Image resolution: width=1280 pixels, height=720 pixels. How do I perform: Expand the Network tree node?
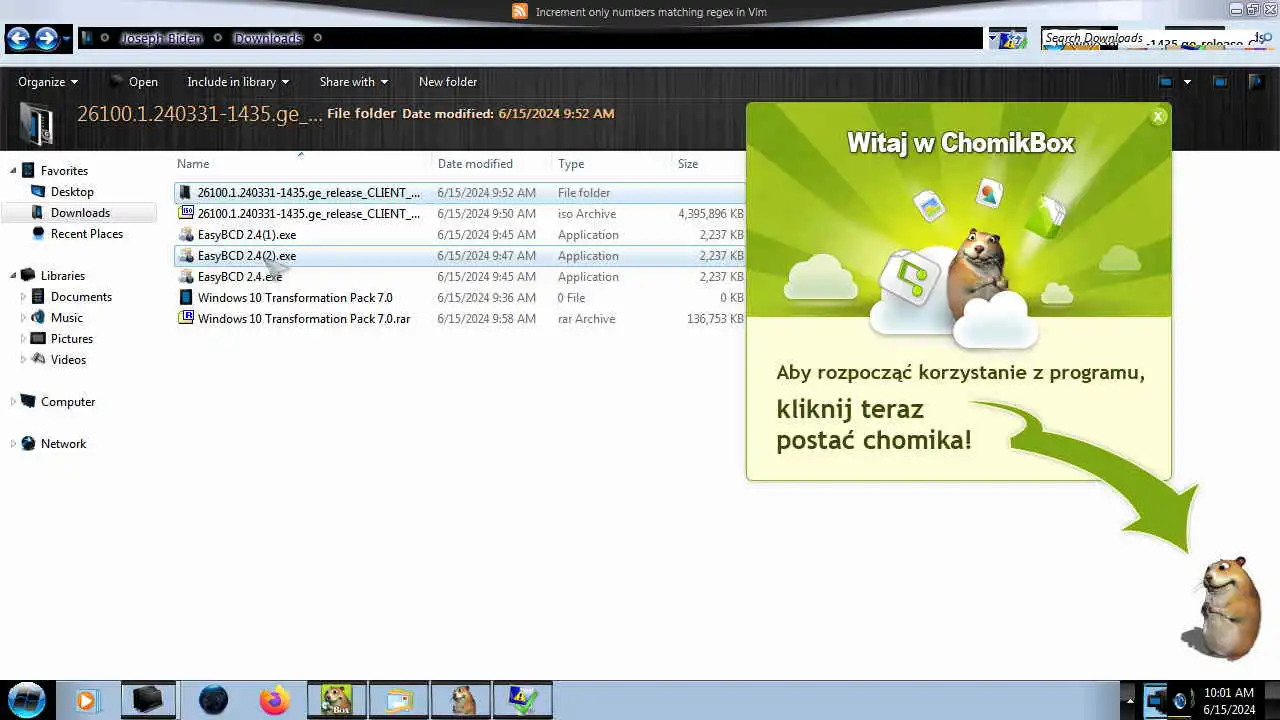[x=13, y=444]
